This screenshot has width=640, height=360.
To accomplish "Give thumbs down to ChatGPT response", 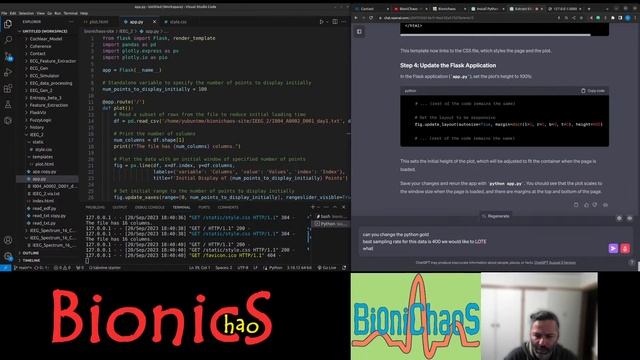I will point(595,205).
